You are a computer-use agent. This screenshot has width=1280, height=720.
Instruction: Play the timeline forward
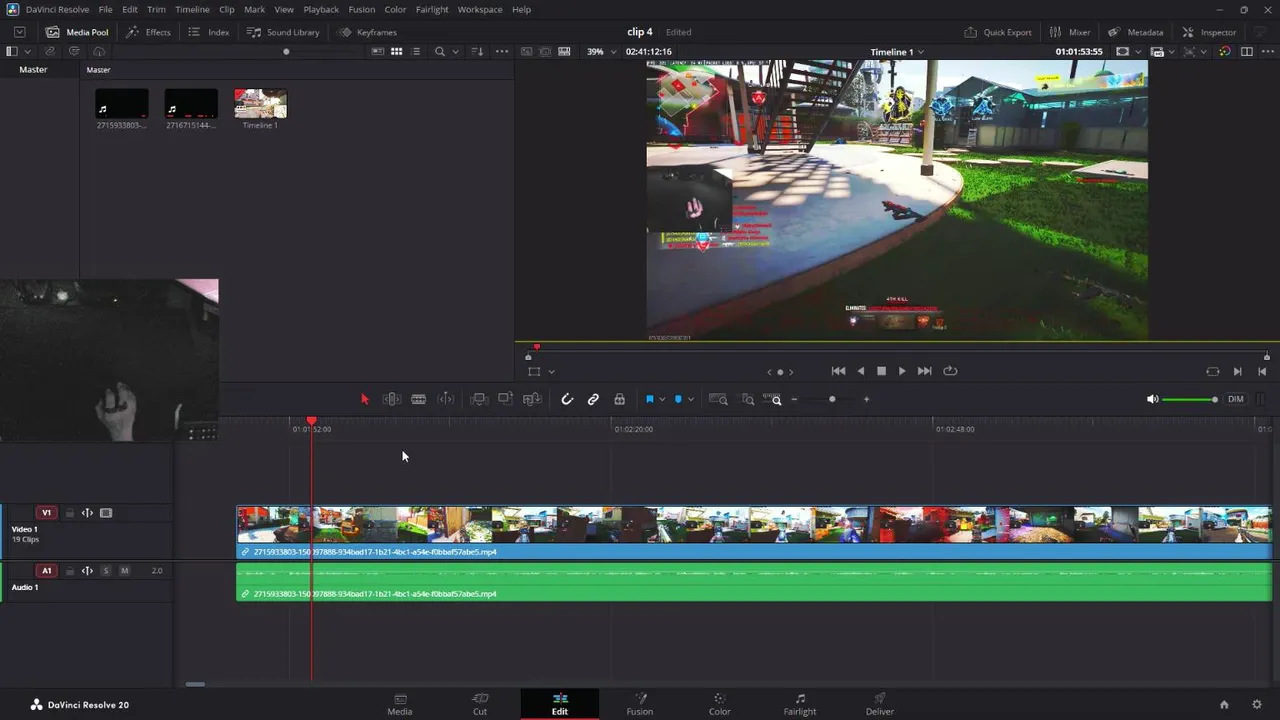pos(902,371)
